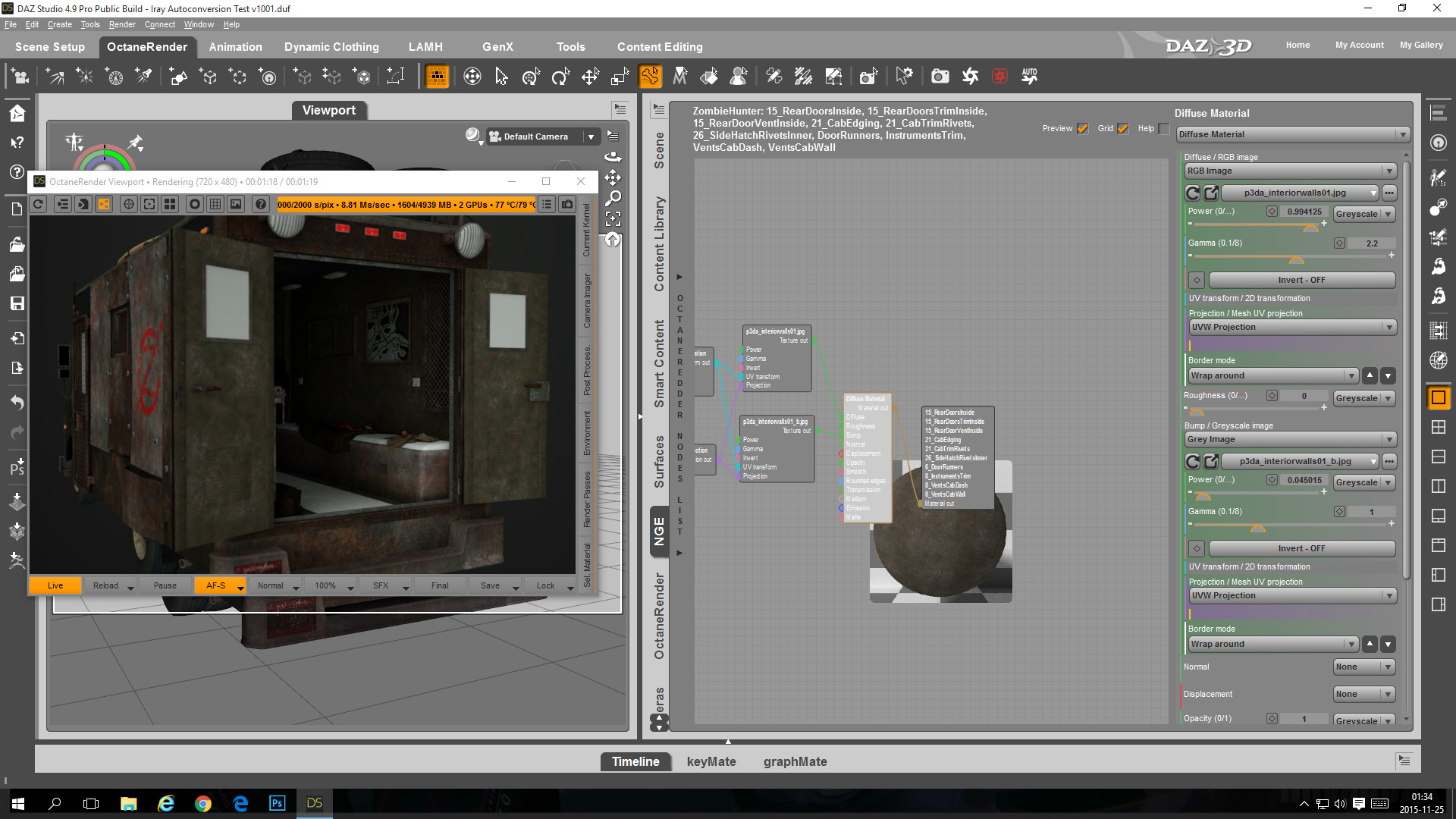Activate the Translate move tool
Image resolution: width=1456 pixels, height=819 pixels.
pyautogui.click(x=590, y=77)
